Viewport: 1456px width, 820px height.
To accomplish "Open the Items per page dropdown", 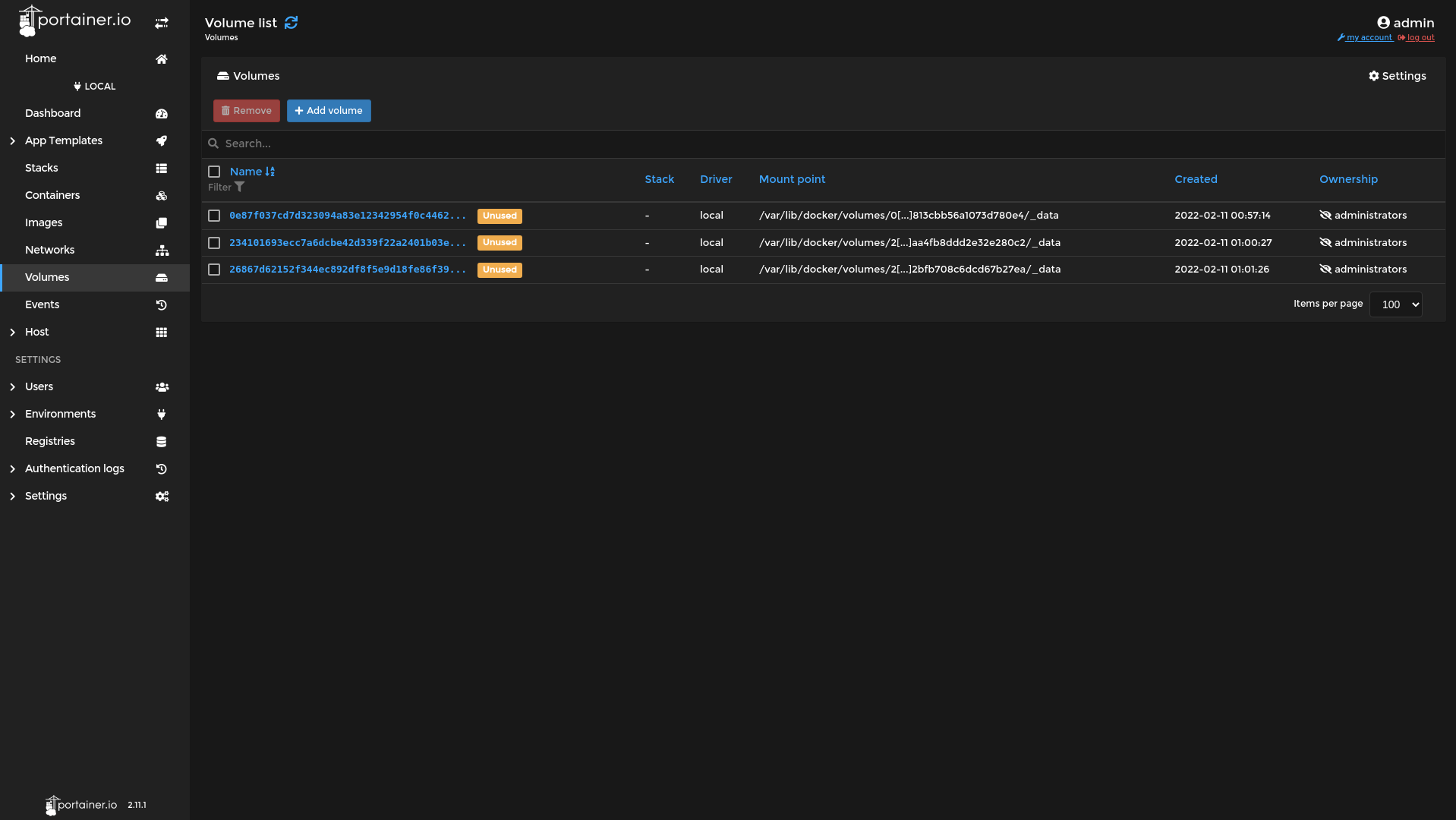I will click(x=1395, y=304).
